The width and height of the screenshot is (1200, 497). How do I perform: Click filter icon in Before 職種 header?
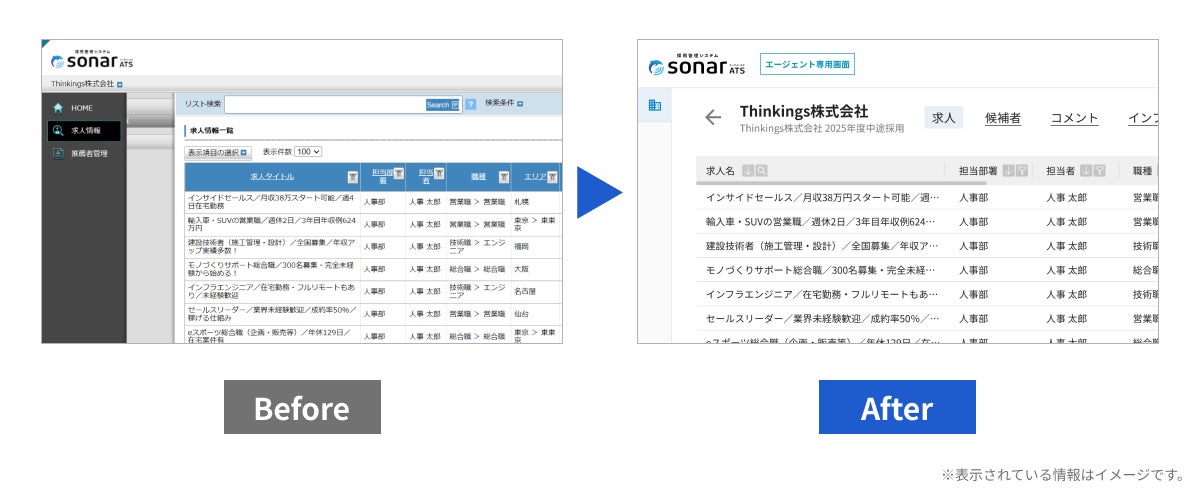503,177
